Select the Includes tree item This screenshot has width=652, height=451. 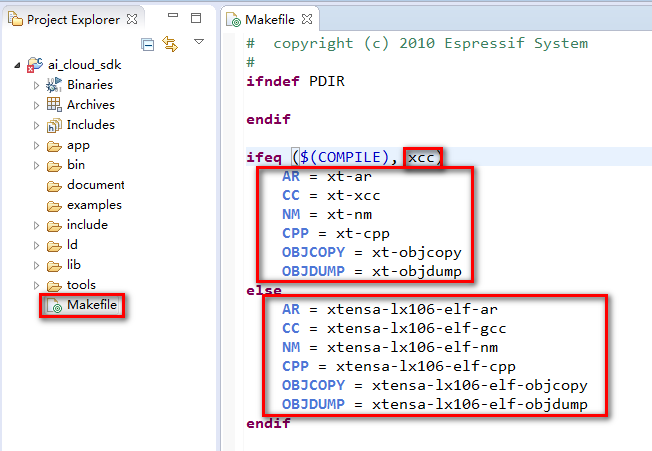[x=91, y=125]
